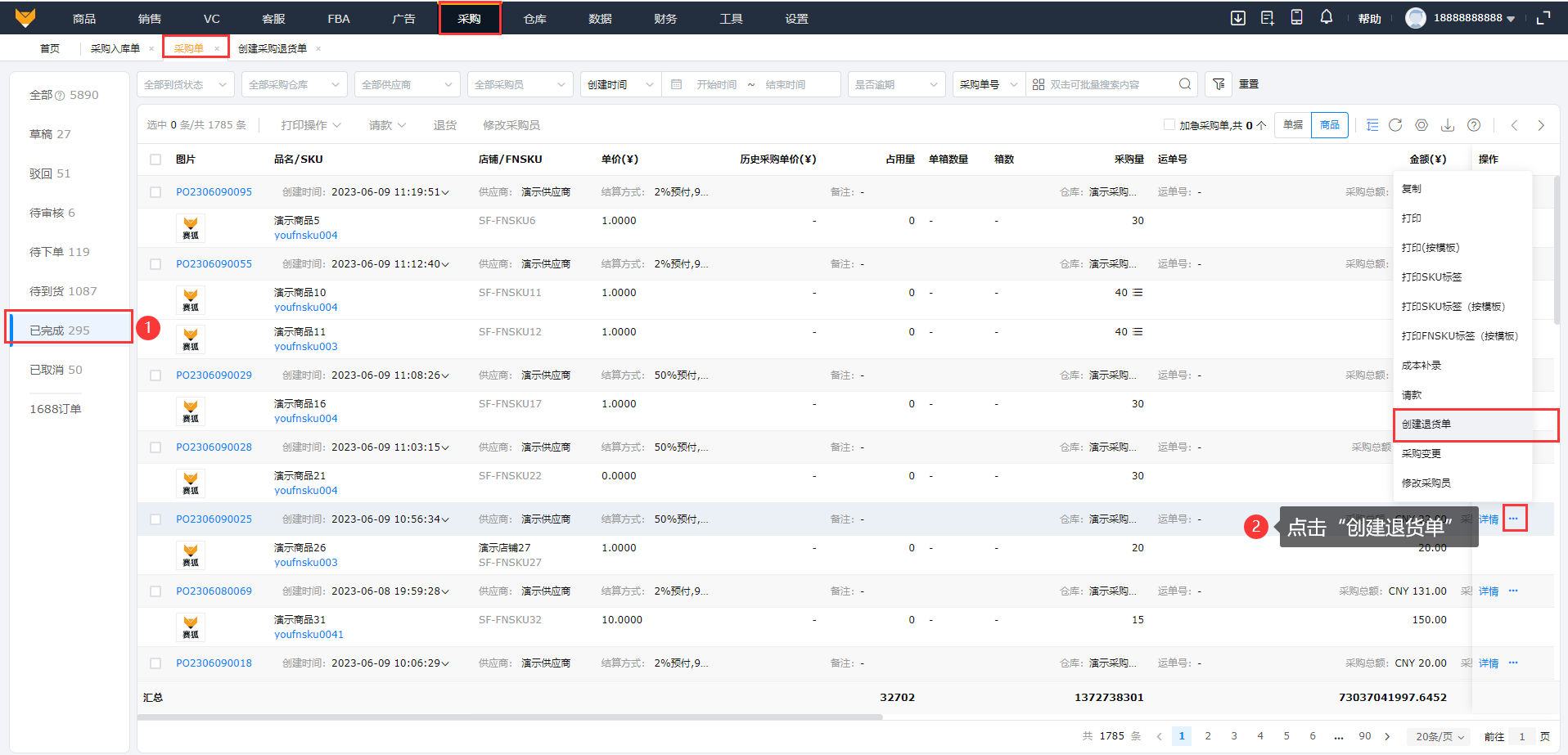Image resolution: width=1568 pixels, height=755 pixels.
Task: Tick the checkbox for order PO2306090095
Action: point(155,192)
